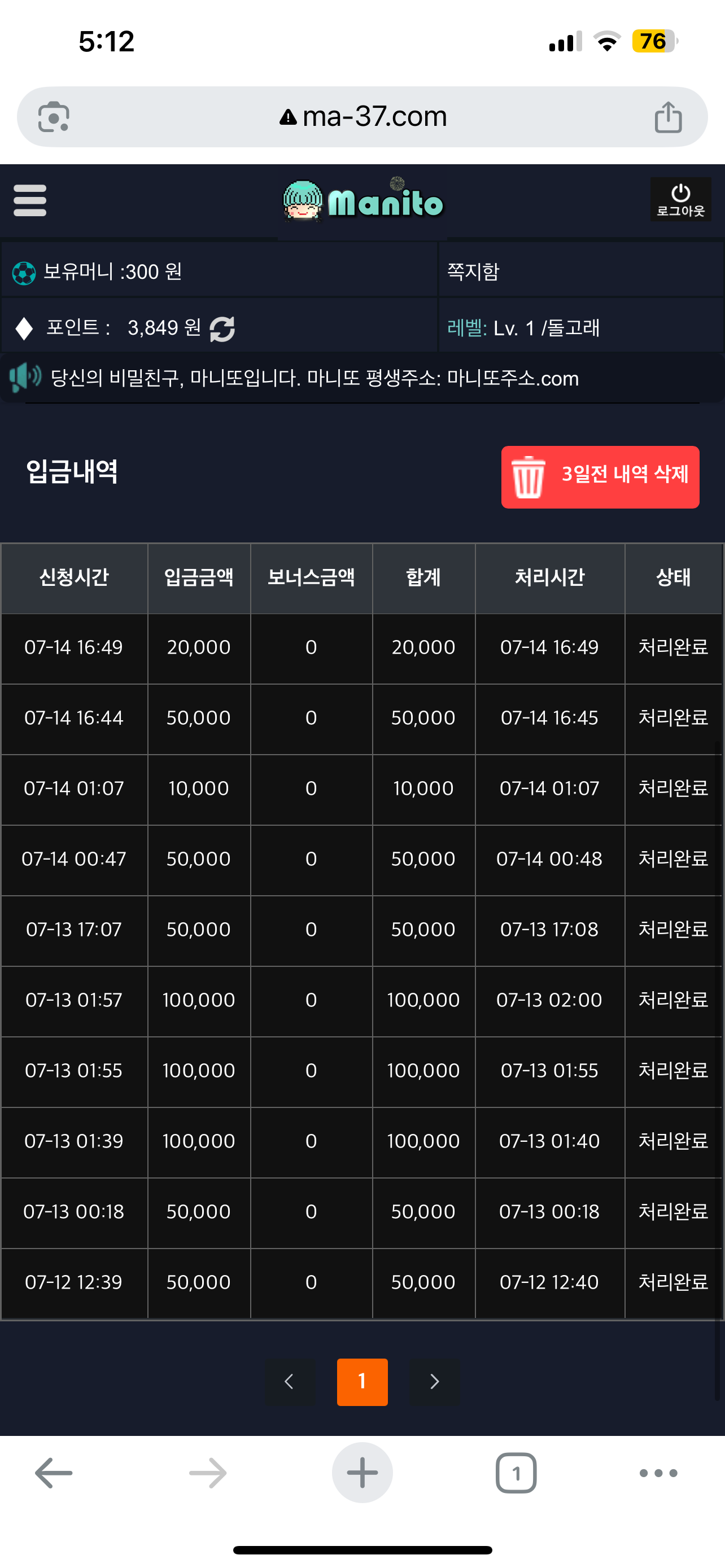Go to the previous page chevron
Image resolution: width=725 pixels, height=1568 pixels.
290,1381
